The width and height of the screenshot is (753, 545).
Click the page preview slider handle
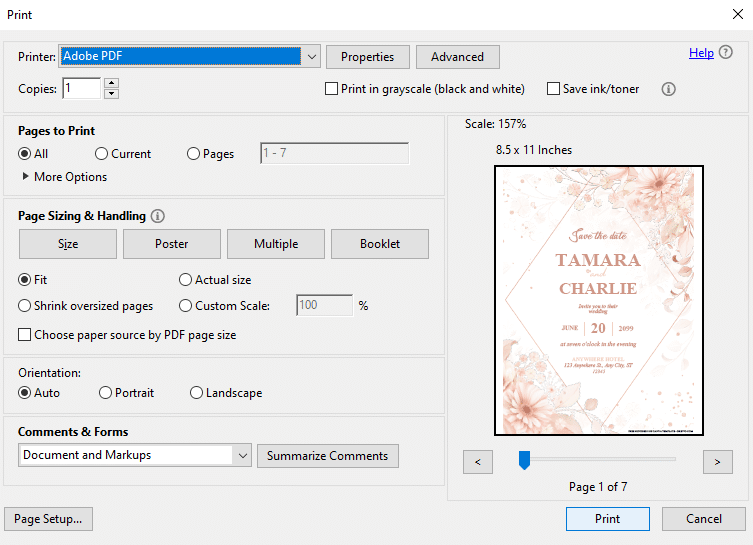[524, 460]
